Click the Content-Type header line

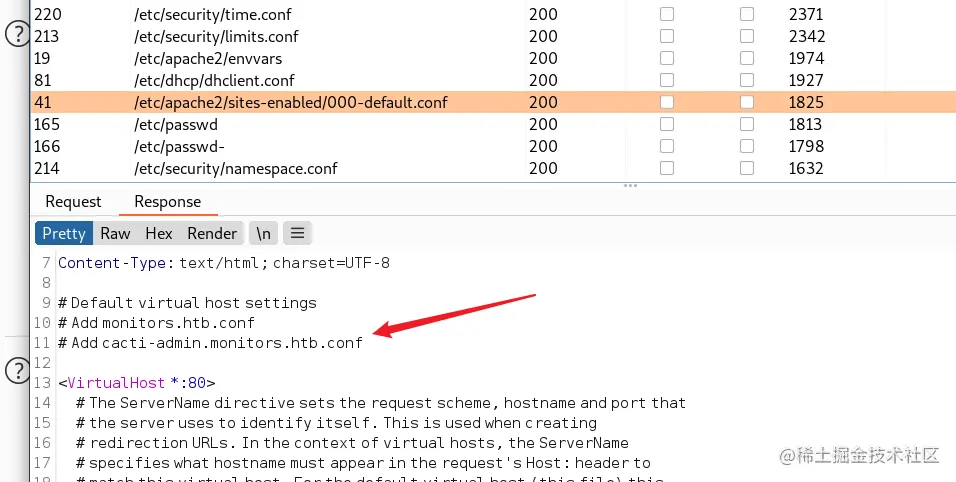click(x=224, y=263)
